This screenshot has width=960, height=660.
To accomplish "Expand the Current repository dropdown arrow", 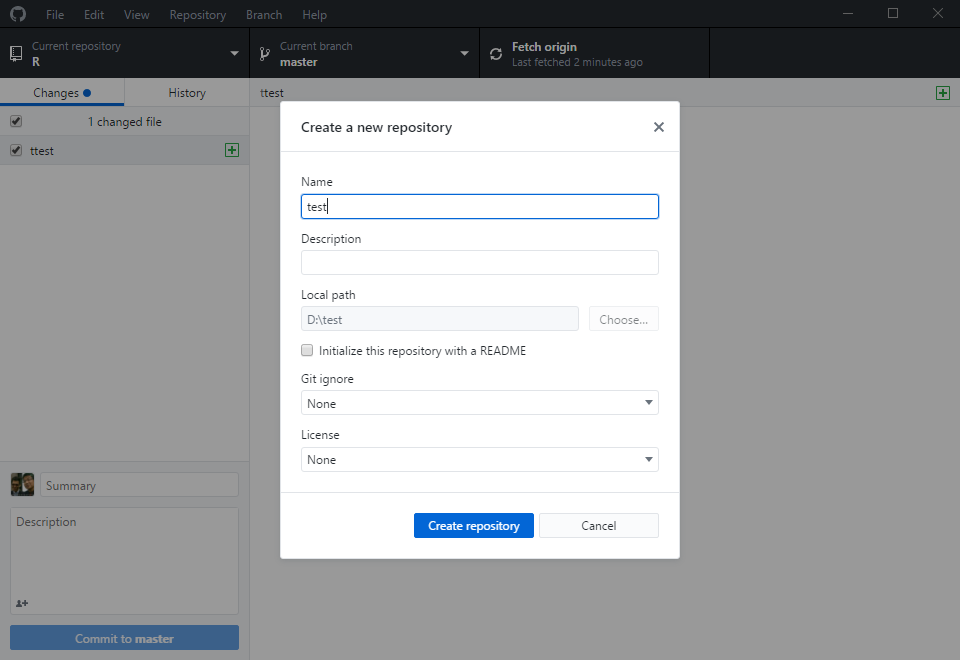I will (234, 54).
